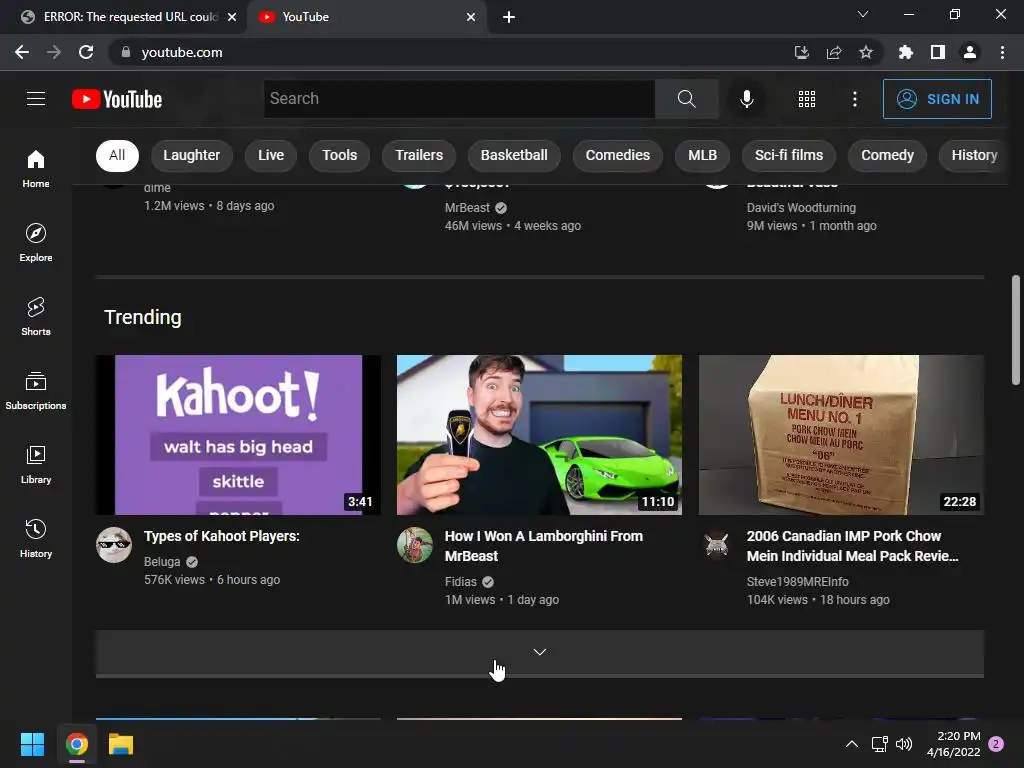The image size is (1024, 768).
Task: Open Types of Kahoot Players video title
Action: pyautogui.click(x=221, y=536)
